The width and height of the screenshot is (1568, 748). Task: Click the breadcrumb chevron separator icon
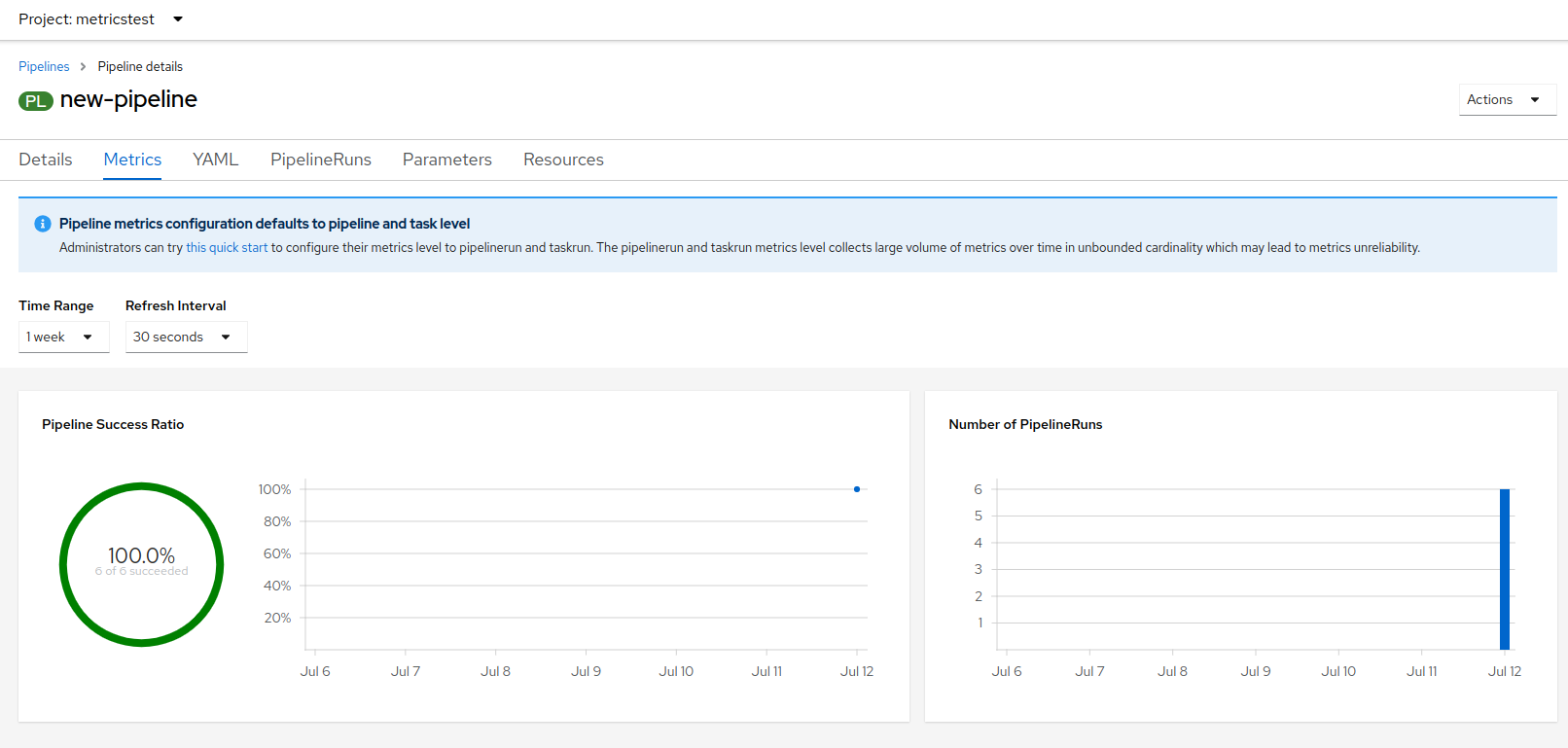84,67
